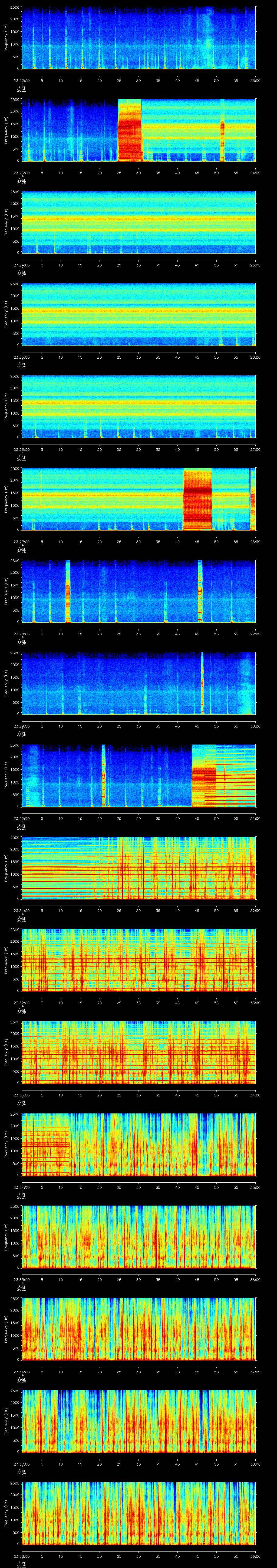Click the 45-second tick label under 23:26:00 spectrogram
This screenshot has height=1568, width=277.
point(197,449)
